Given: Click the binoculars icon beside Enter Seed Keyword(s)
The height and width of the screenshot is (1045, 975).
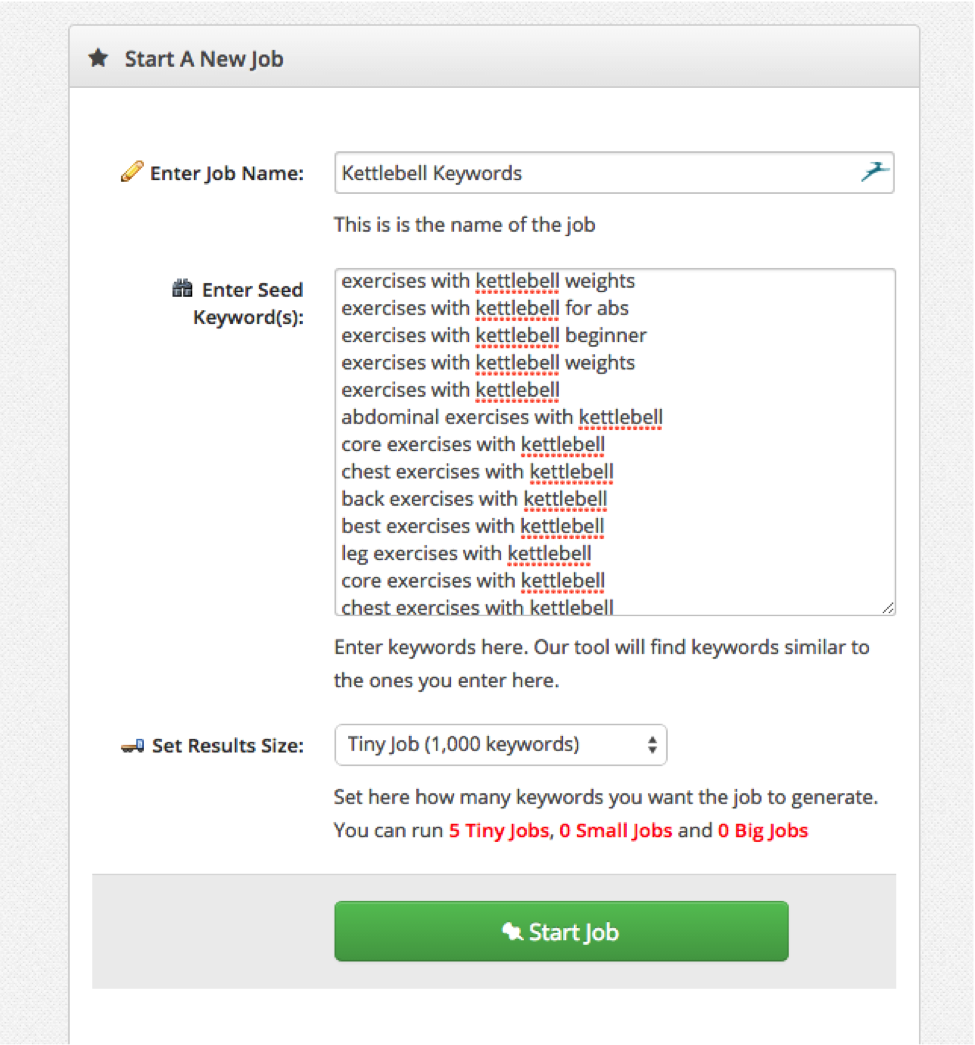Looking at the screenshot, I should [182, 290].
